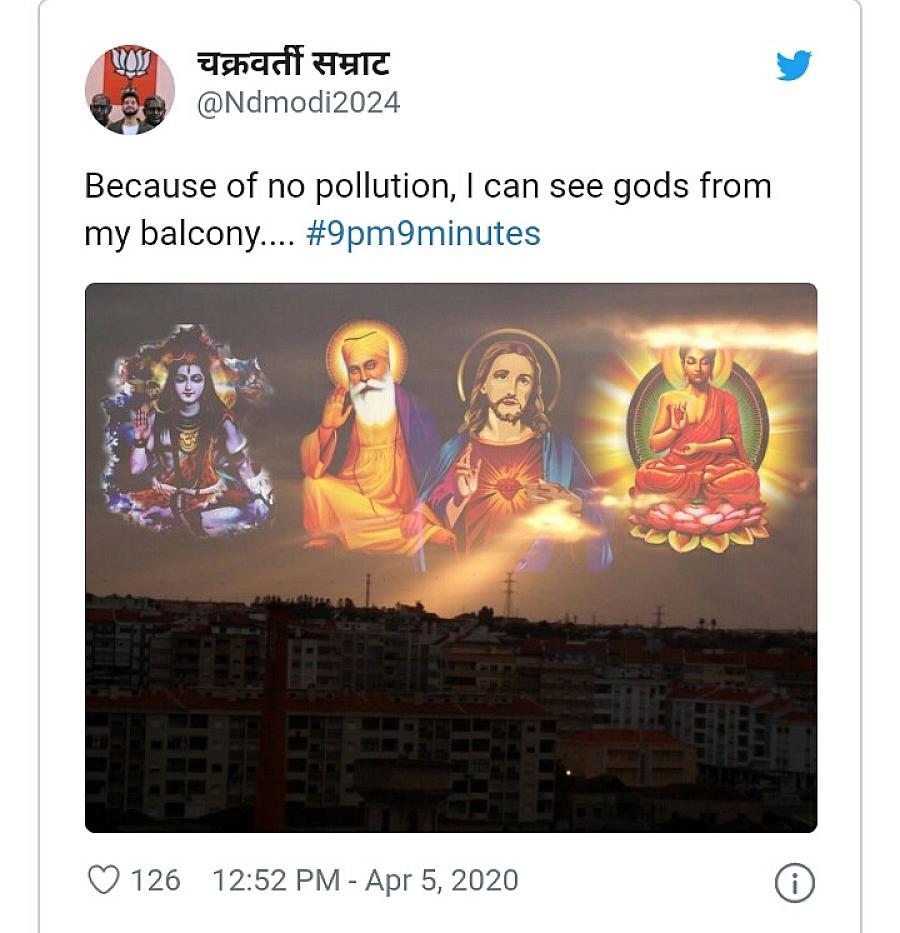Like the tweet with the heart icon
Image resolution: width=900 pixels, height=933 pixels.
coord(104,879)
